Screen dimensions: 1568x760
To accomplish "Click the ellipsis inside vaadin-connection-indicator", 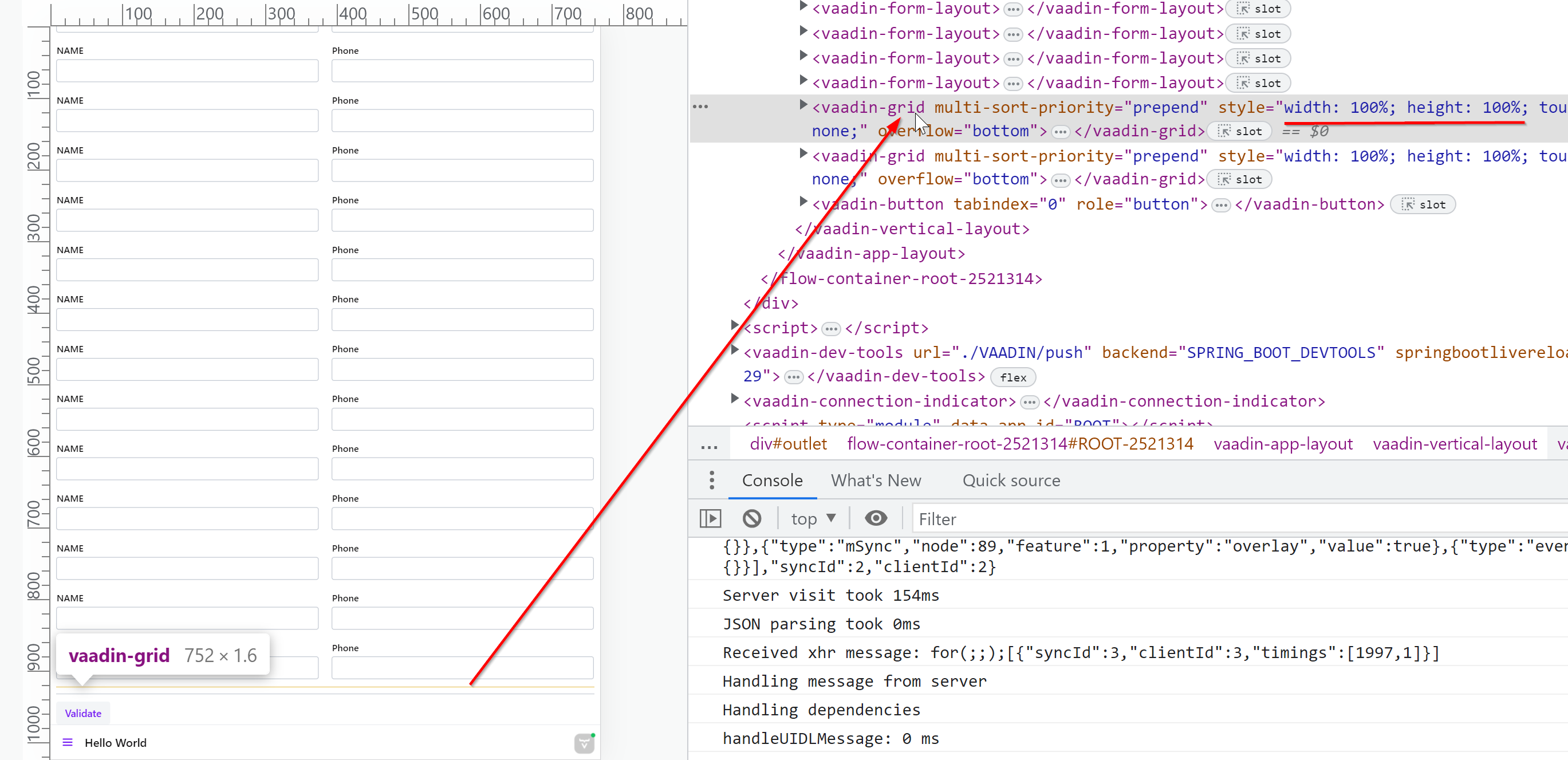I will point(1029,403).
